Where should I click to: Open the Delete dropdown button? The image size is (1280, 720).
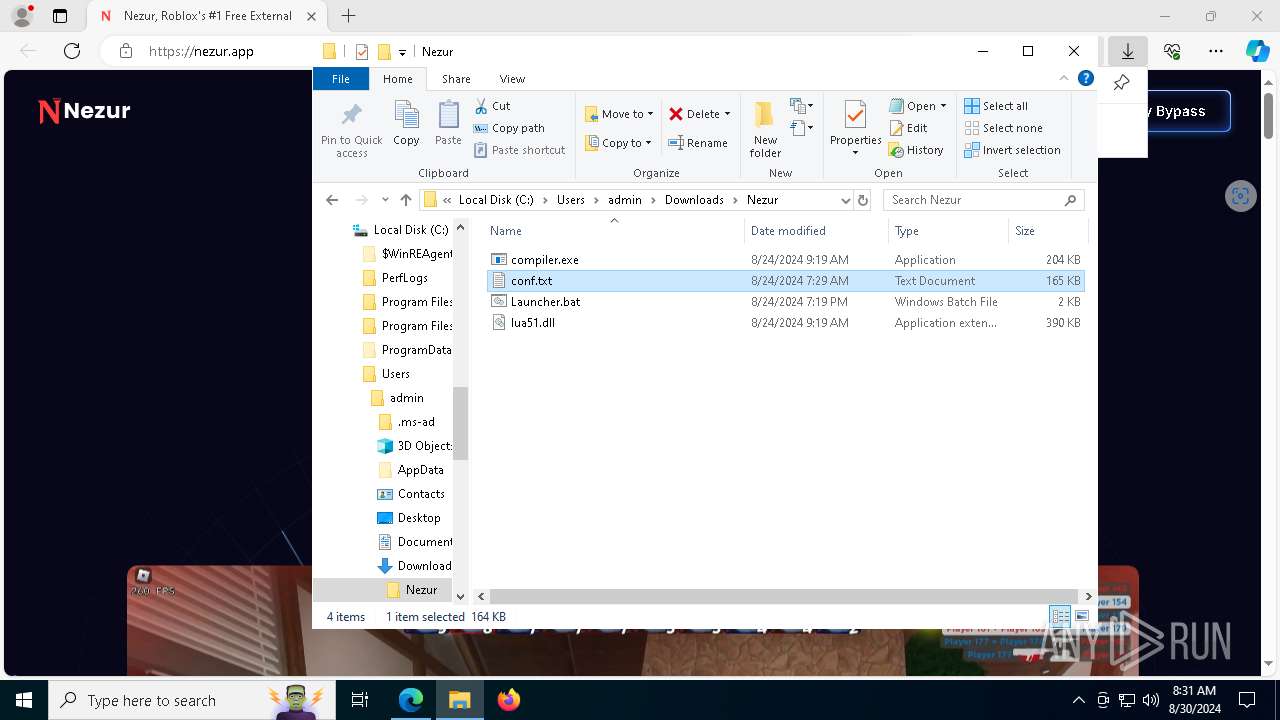click(699, 114)
